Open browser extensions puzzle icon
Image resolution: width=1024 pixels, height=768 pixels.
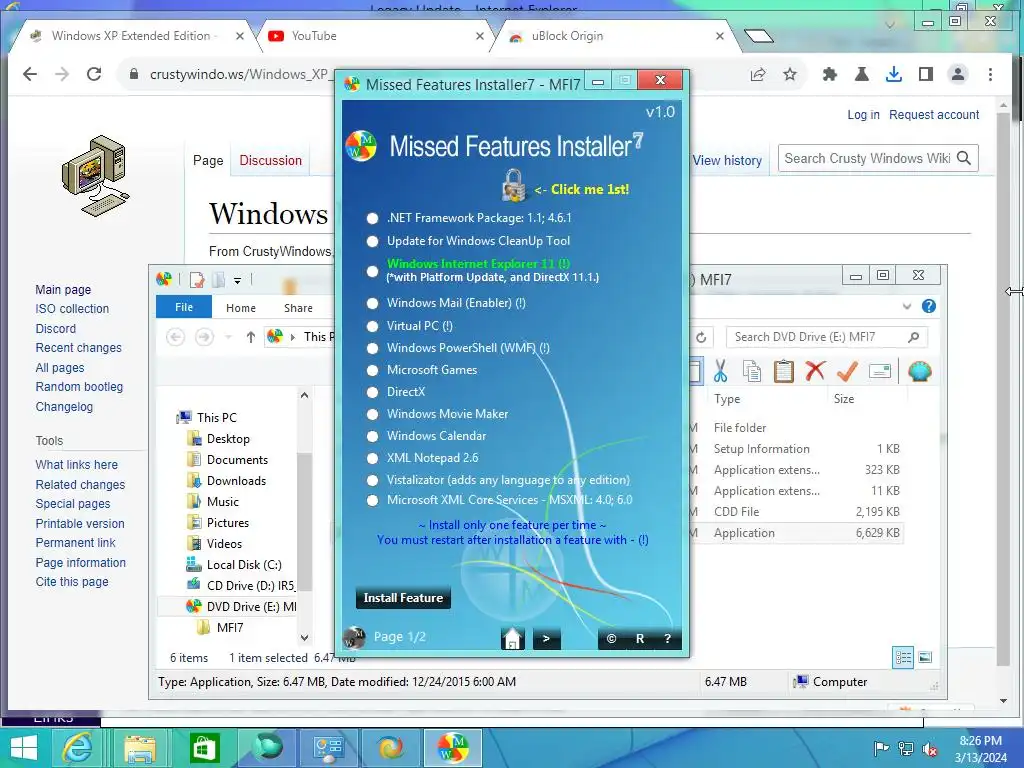click(x=829, y=74)
